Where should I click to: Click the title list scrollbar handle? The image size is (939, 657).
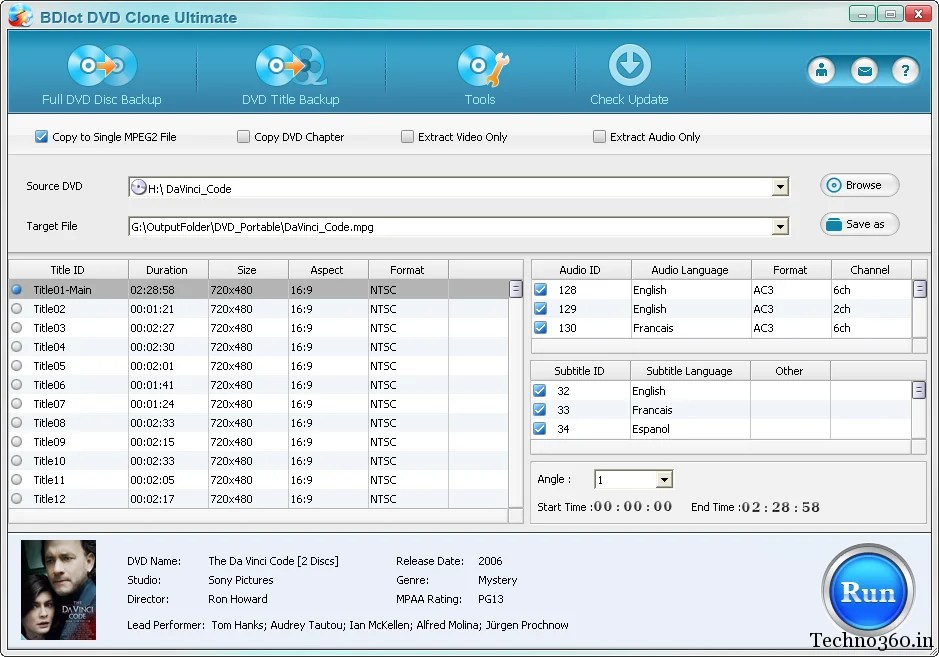(516, 290)
